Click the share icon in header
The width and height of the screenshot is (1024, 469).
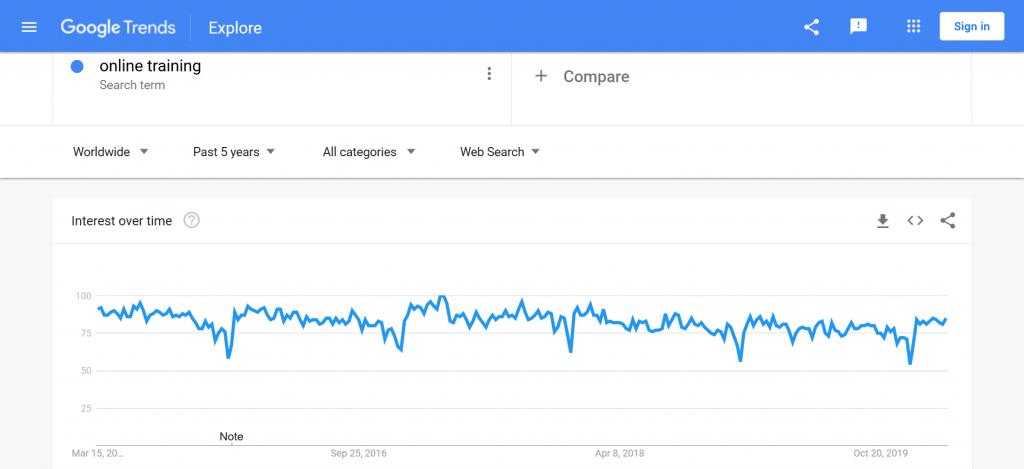point(811,27)
